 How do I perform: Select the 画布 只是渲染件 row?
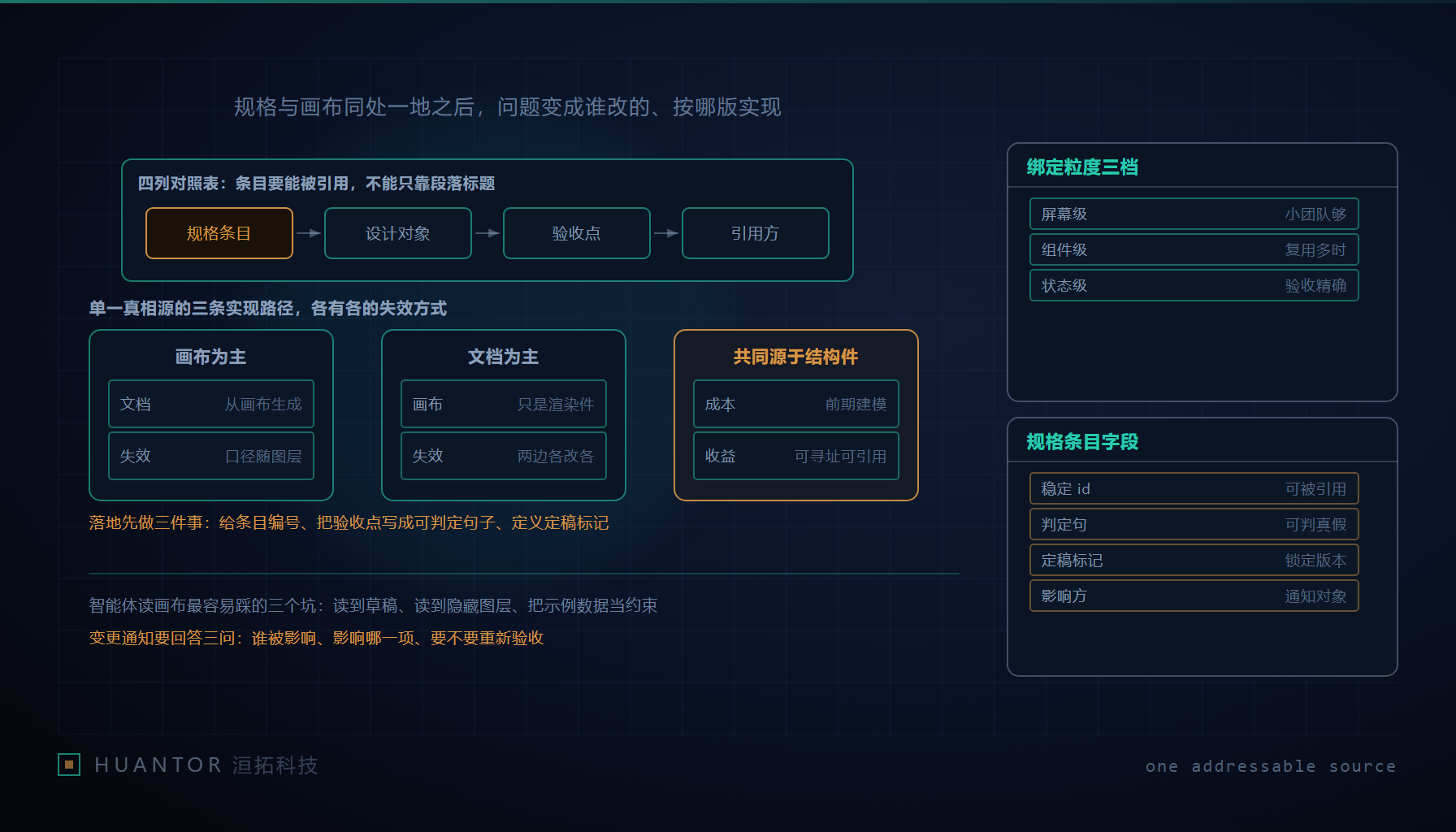click(504, 404)
